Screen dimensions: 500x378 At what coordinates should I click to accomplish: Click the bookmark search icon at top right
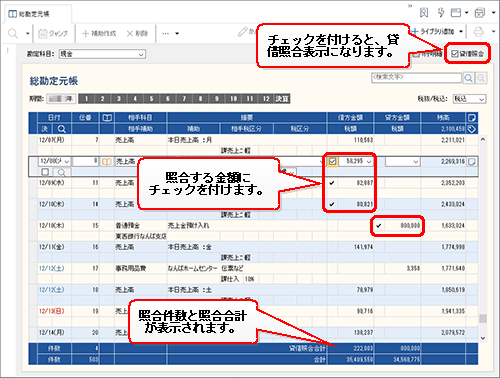[x=424, y=13]
